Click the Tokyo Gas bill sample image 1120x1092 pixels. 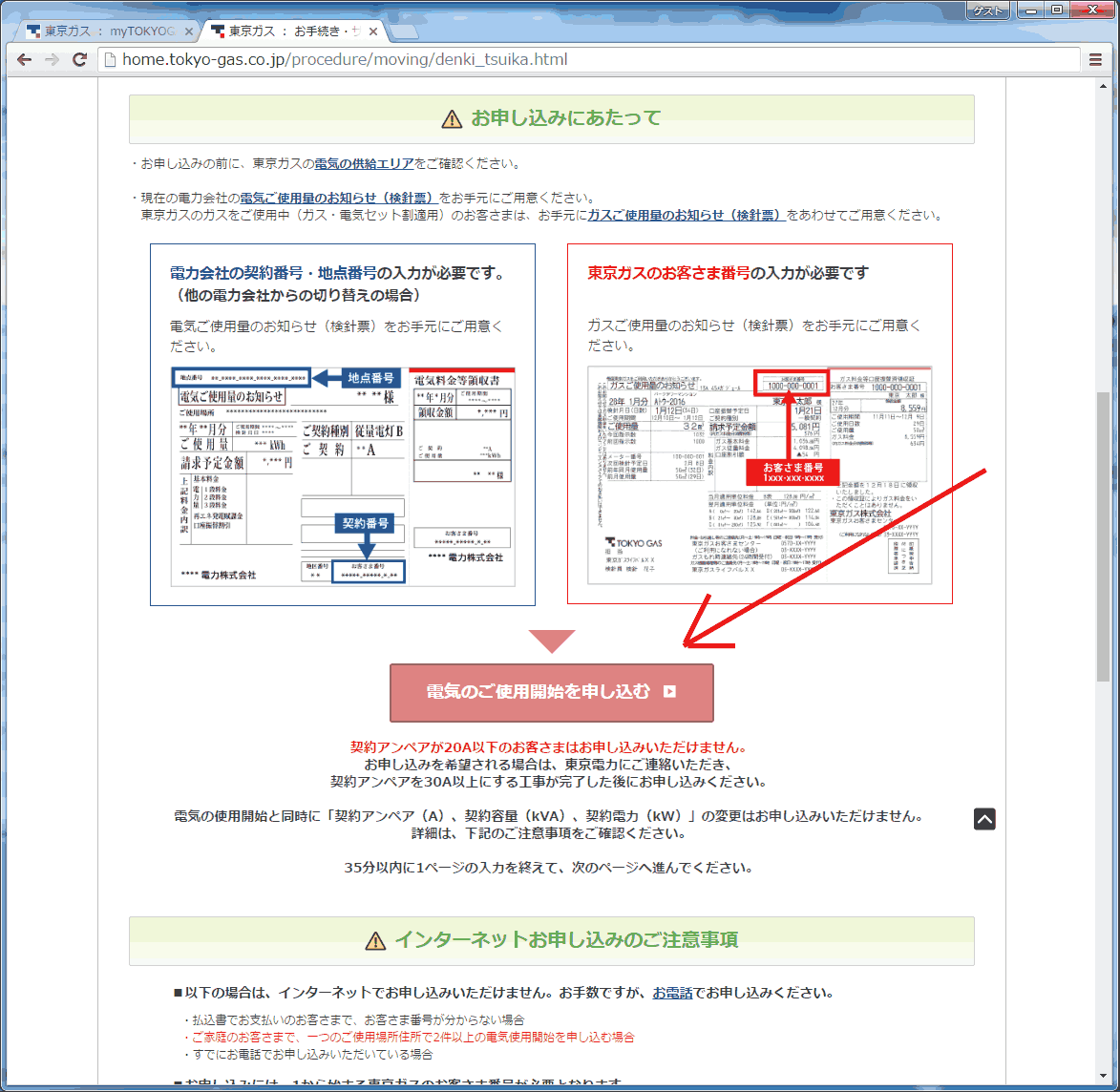coord(759,475)
